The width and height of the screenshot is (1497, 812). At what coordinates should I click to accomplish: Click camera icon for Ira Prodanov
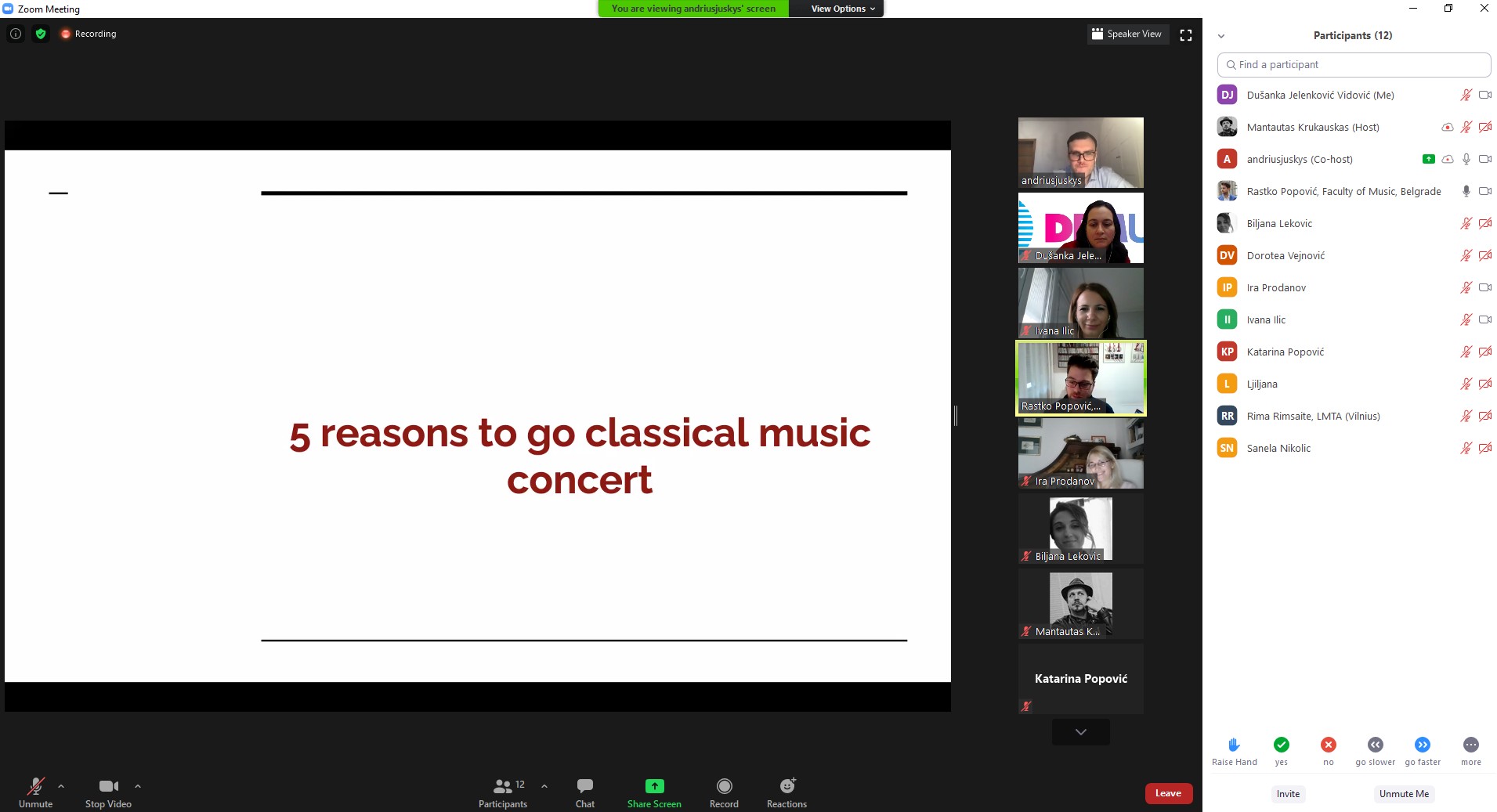1484,287
